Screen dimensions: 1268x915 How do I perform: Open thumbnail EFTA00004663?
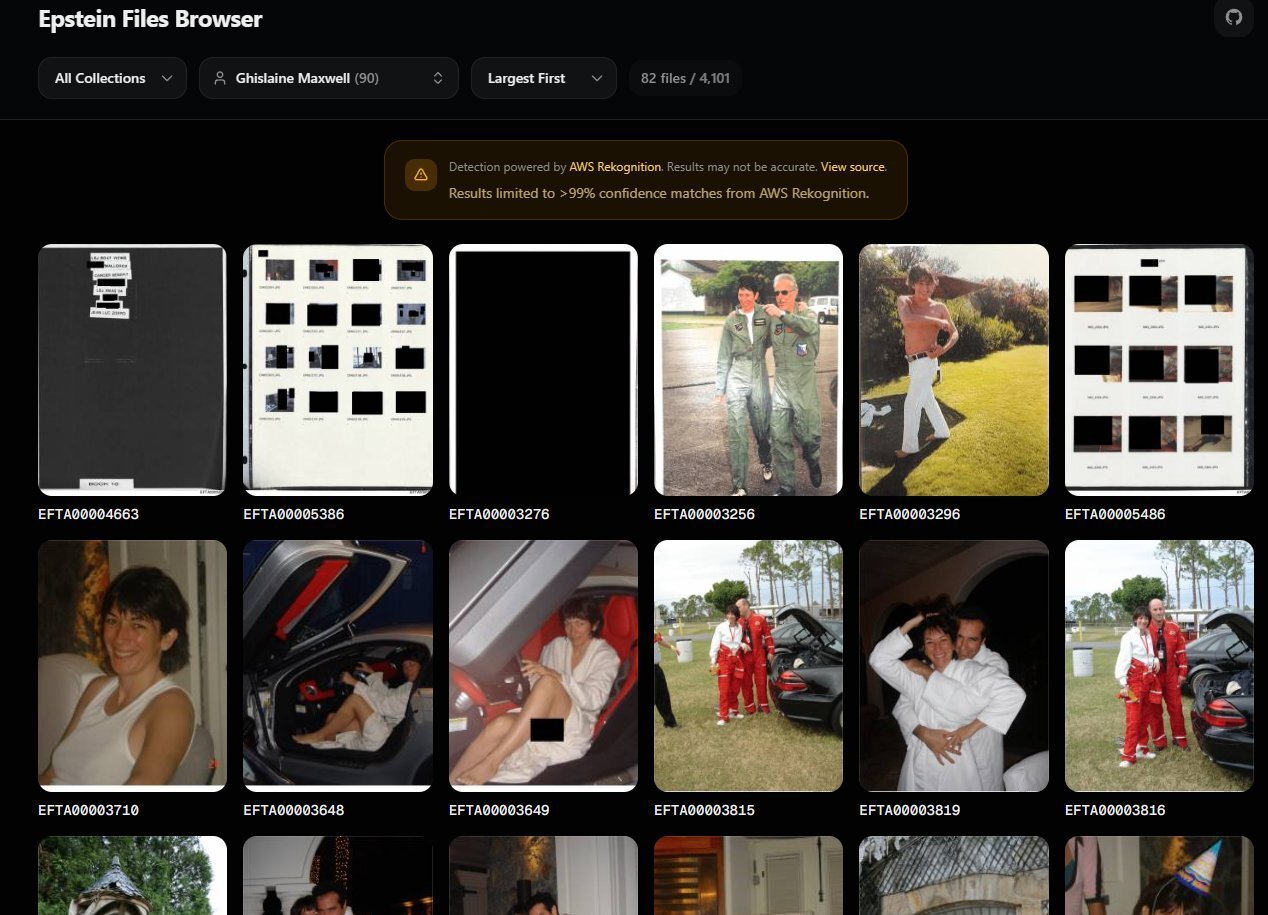pyautogui.click(x=132, y=370)
